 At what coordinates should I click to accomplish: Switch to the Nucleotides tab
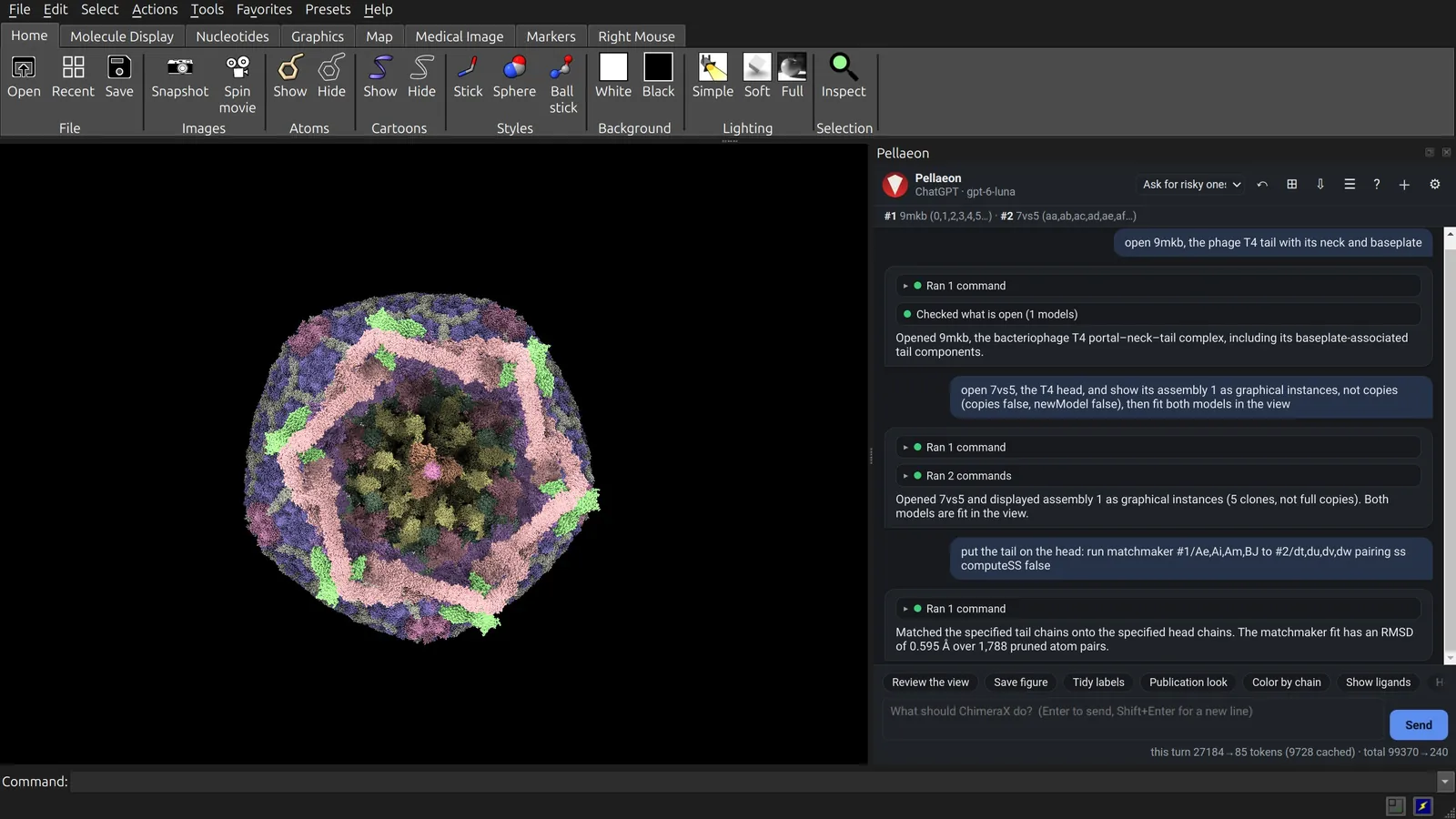click(233, 36)
